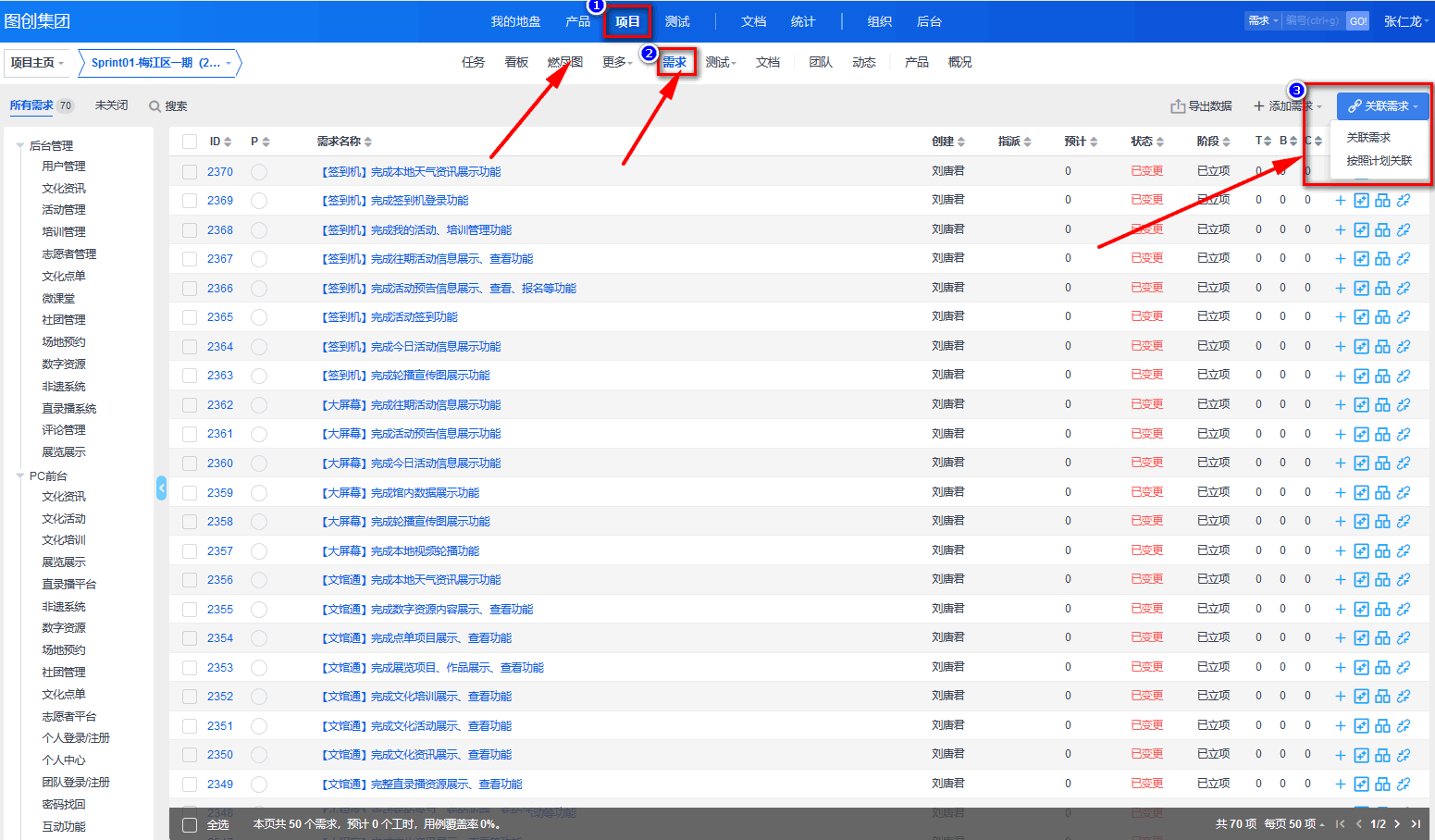Screen dimensions: 1435x840
Task: Click the sub-requirement tree icon in row 2367
Action: pyautogui.click(x=1382, y=259)
